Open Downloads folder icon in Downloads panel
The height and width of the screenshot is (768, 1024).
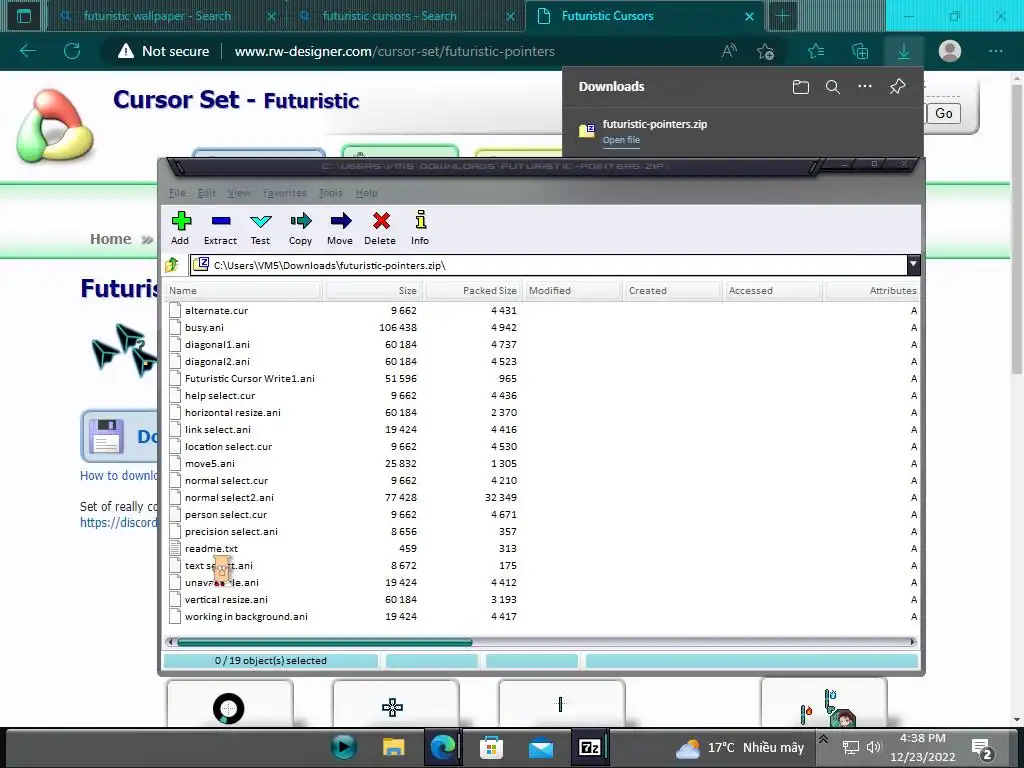click(x=801, y=87)
